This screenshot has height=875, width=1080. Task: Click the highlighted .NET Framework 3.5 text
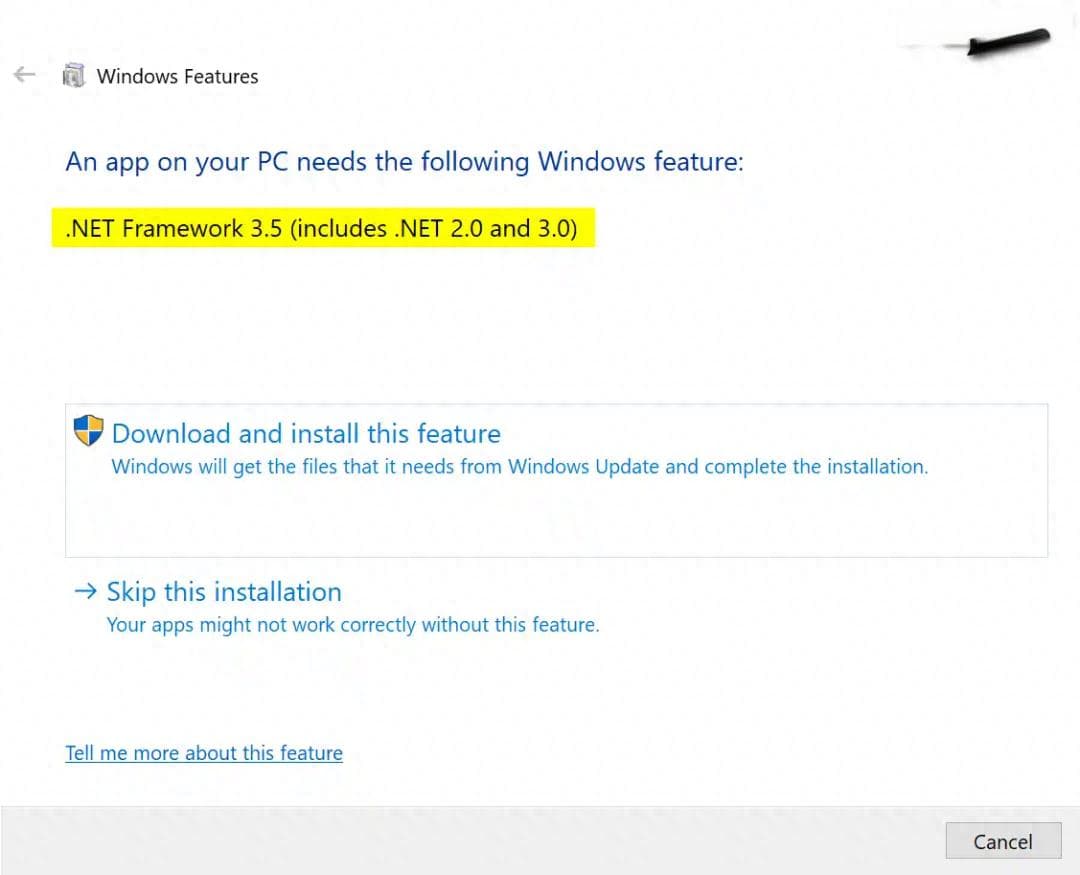323,227
